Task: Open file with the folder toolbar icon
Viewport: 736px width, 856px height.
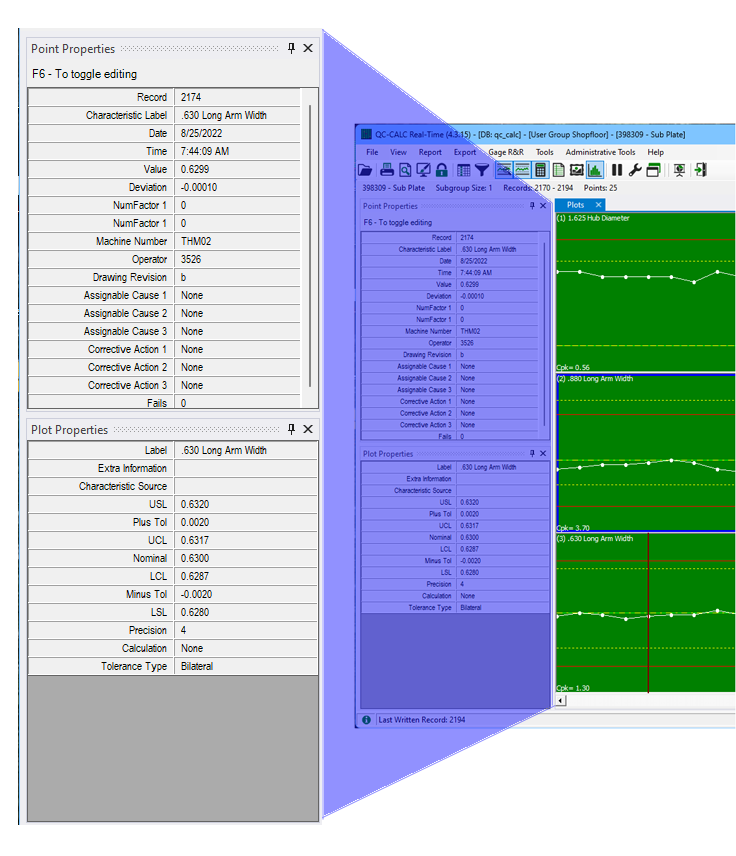Action: point(365,170)
